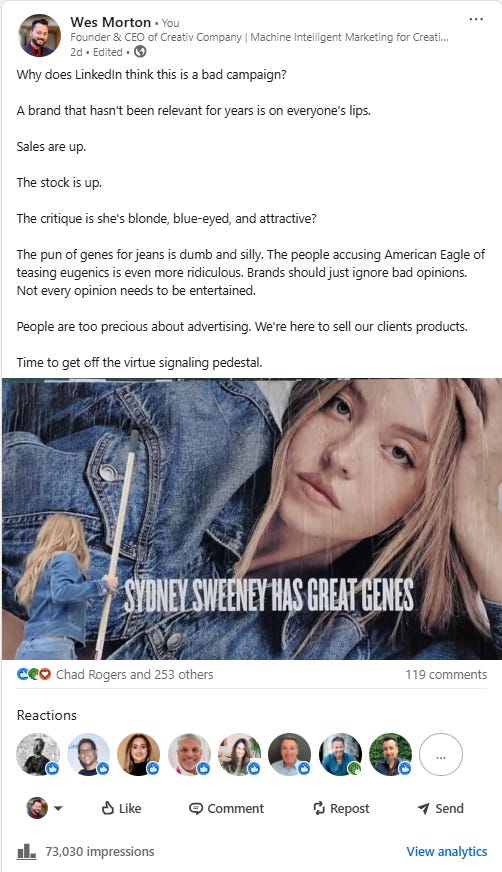Click the globe public visibility icon
This screenshot has width=502, height=872.
tap(141, 52)
